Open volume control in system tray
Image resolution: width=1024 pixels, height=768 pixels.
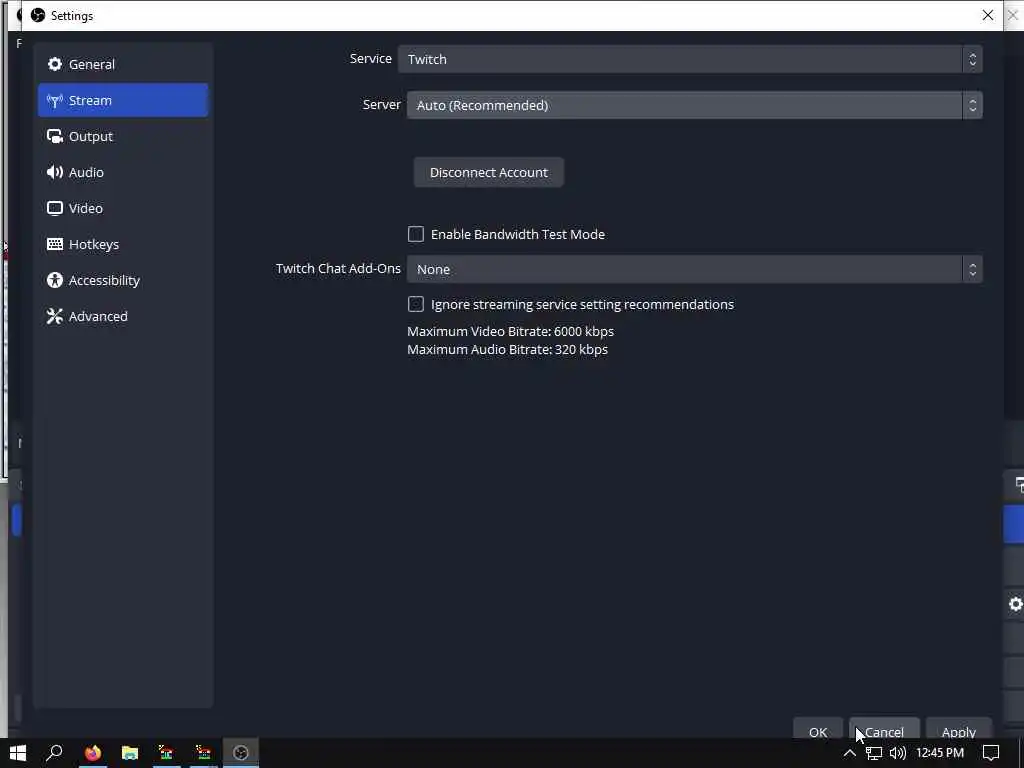[898, 753]
